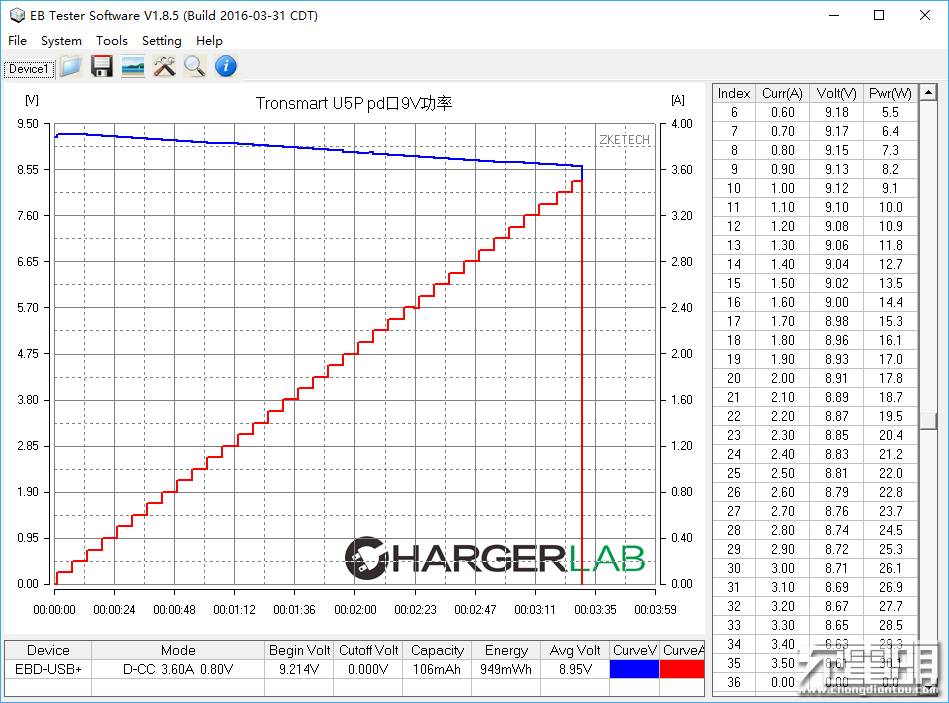Click the red CurveA color swatch
The height and width of the screenshot is (703, 949).
682,669
